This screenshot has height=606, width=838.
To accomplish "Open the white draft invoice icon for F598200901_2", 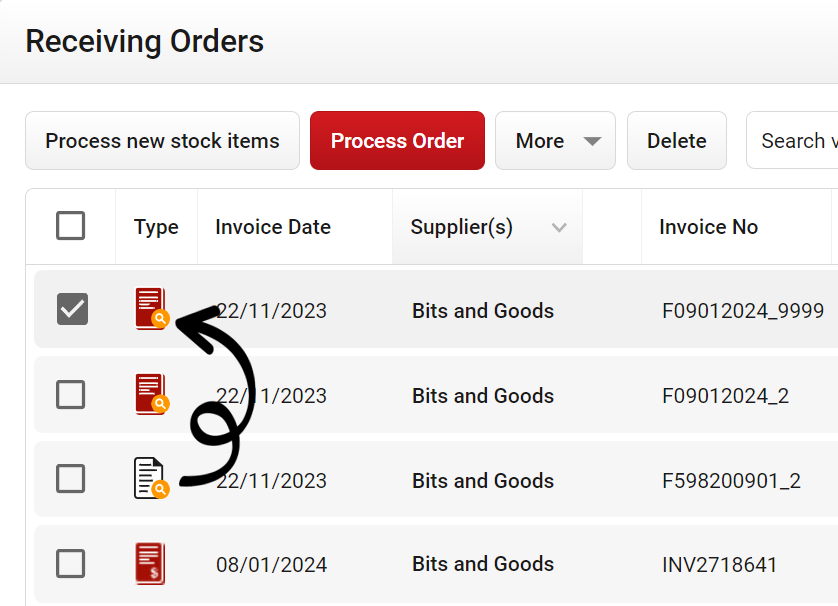I will (149, 478).
